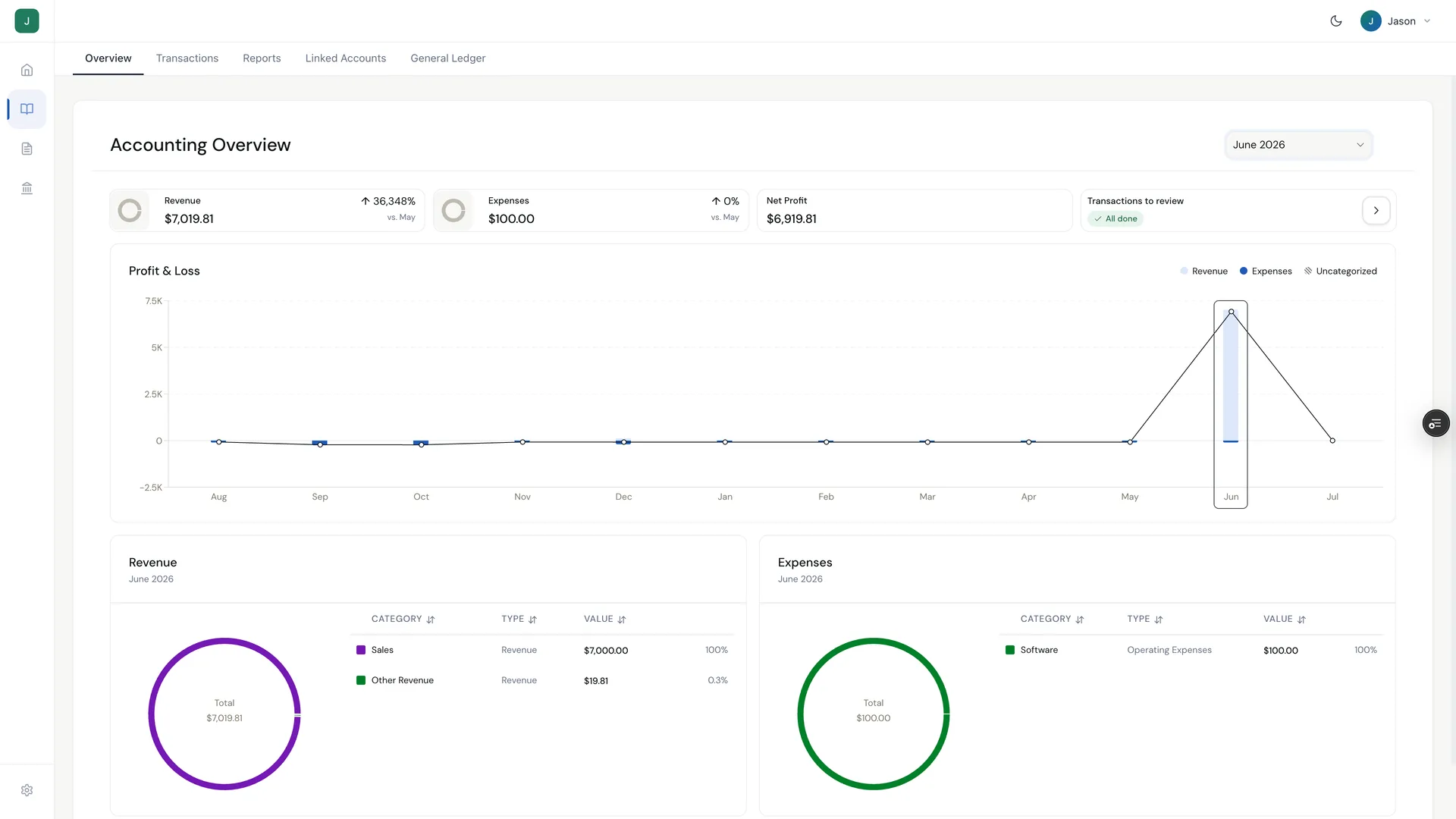Image resolution: width=1456 pixels, height=819 pixels.
Task: Select the Software expense row
Action: (x=1191, y=651)
